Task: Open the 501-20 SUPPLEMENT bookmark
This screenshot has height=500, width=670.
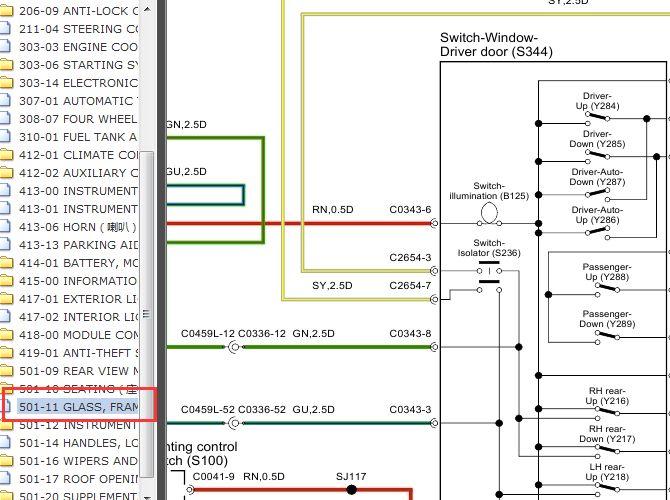Action: [x=78, y=496]
